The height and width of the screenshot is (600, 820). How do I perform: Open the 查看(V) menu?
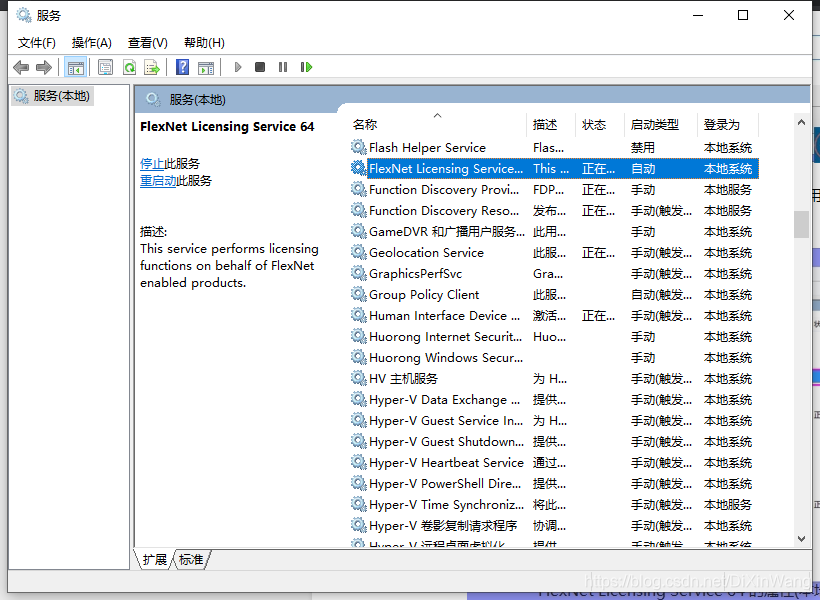[x=147, y=43]
